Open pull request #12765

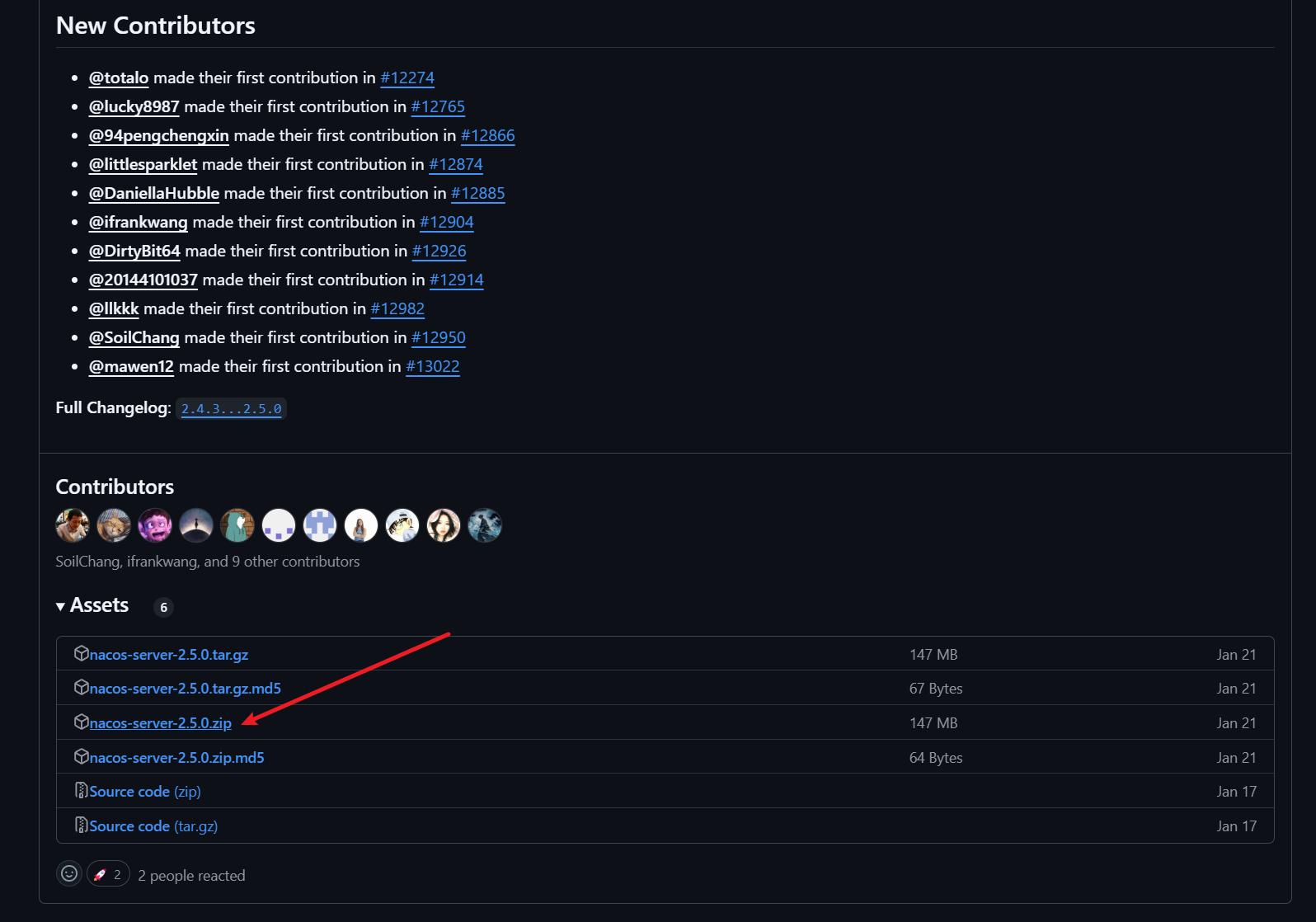[438, 106]
